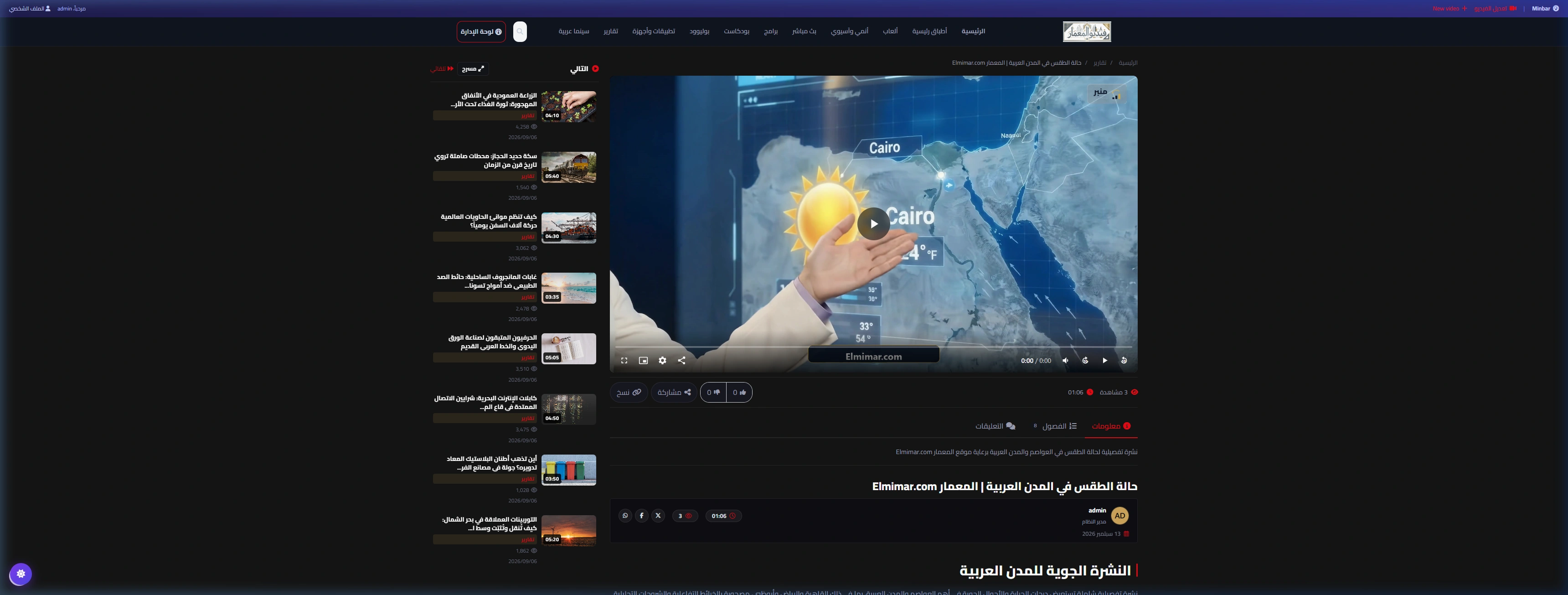Viewport: 1568px width, 595px height.
Task: Toggle تلقائي autoplay next
Action: pyautogui.click(x=442, y=69)
